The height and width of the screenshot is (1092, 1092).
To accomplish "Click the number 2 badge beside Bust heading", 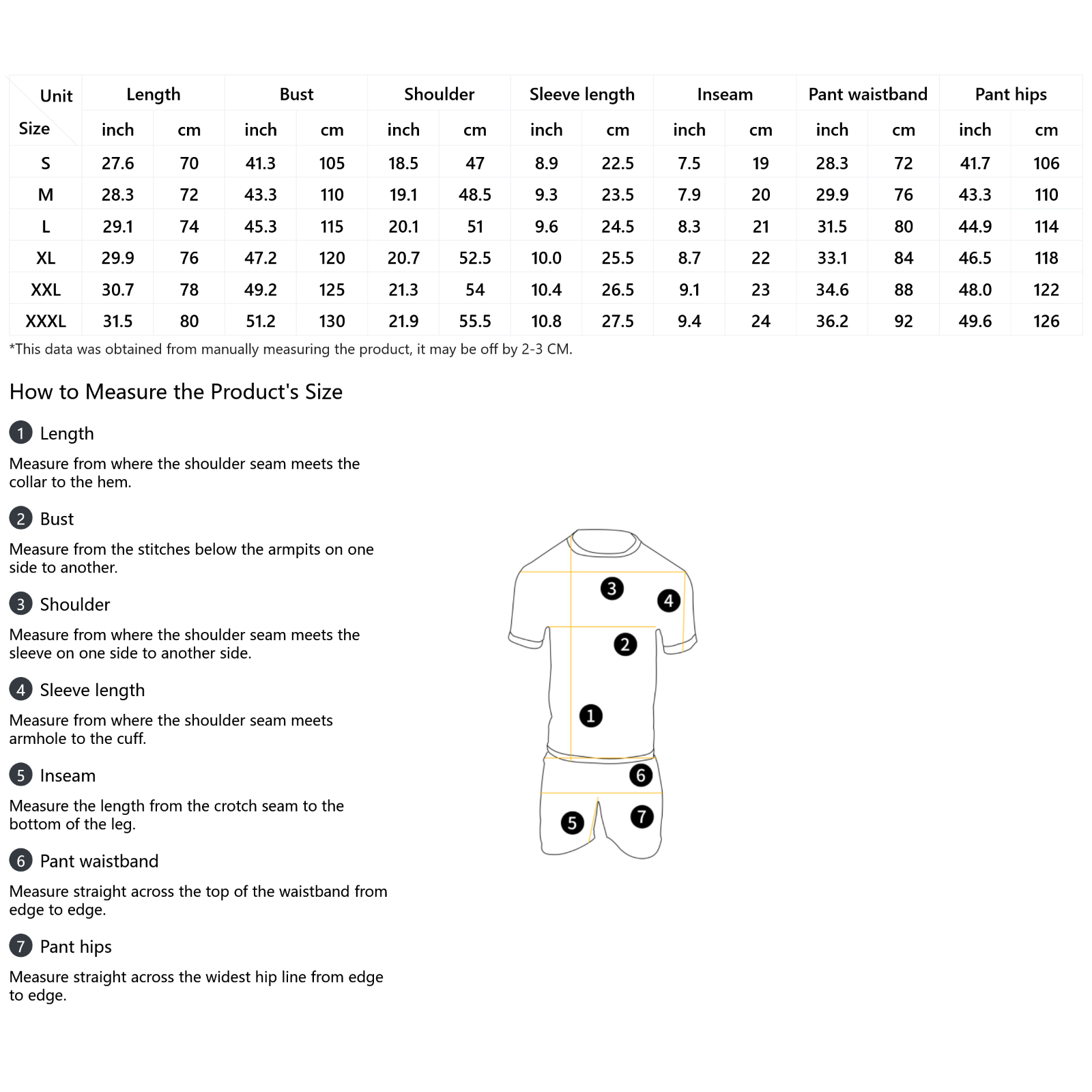I will coord(20,518).
